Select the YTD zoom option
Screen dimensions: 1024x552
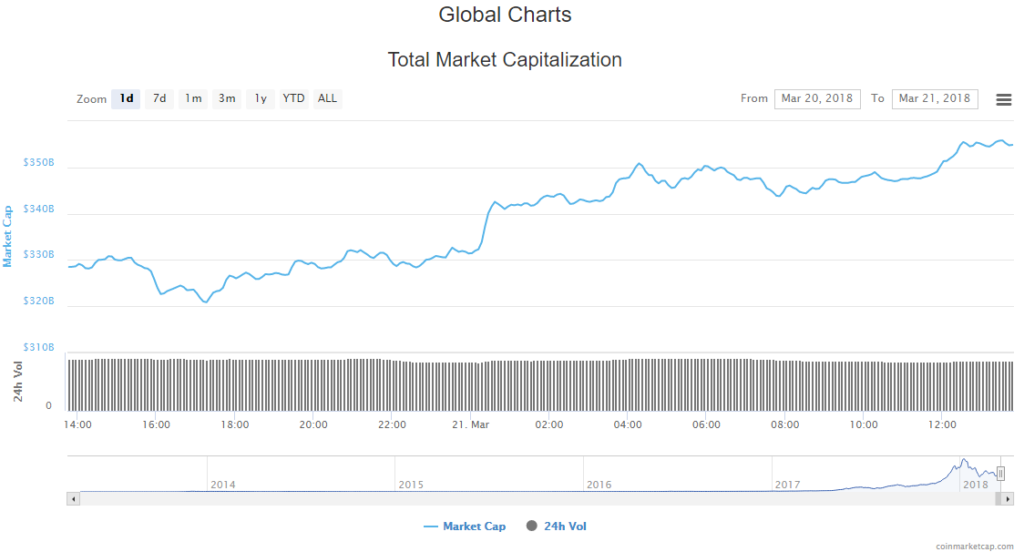click(293, 98)
